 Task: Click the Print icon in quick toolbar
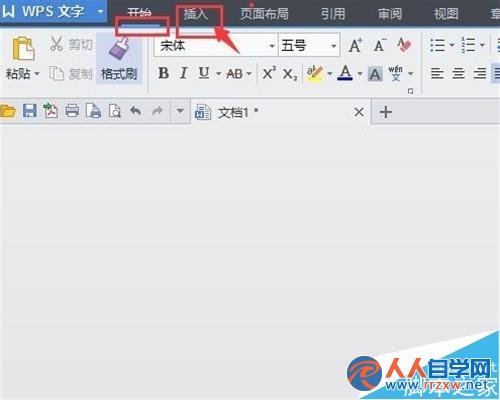click(x=72, y=111)
